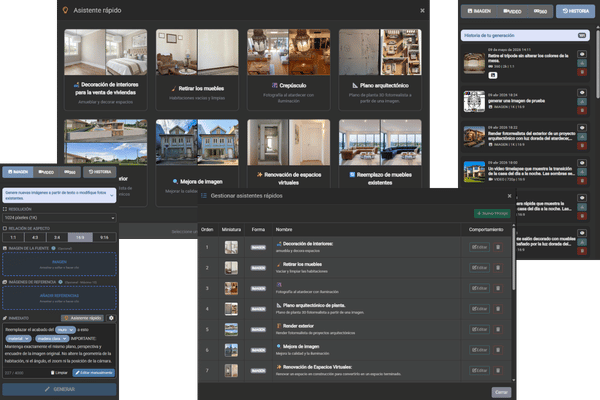This screenshot has height=400, width=600.
Task: Toggle visibility of 'Un vídeo timelapse' entry
Action: pyautogui.click(x=582, y=163)
